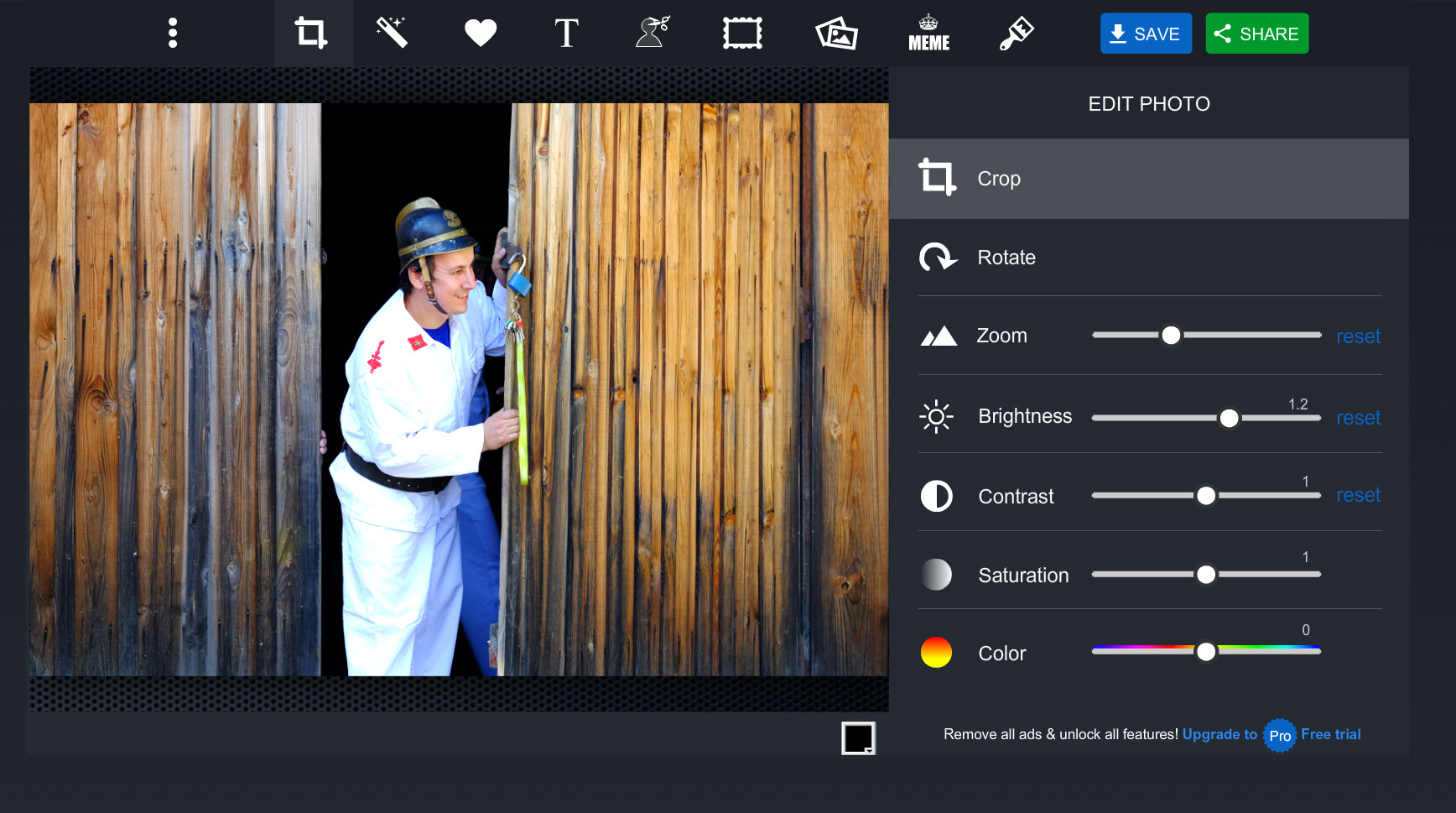Open the three-dot more options menu

173,34
